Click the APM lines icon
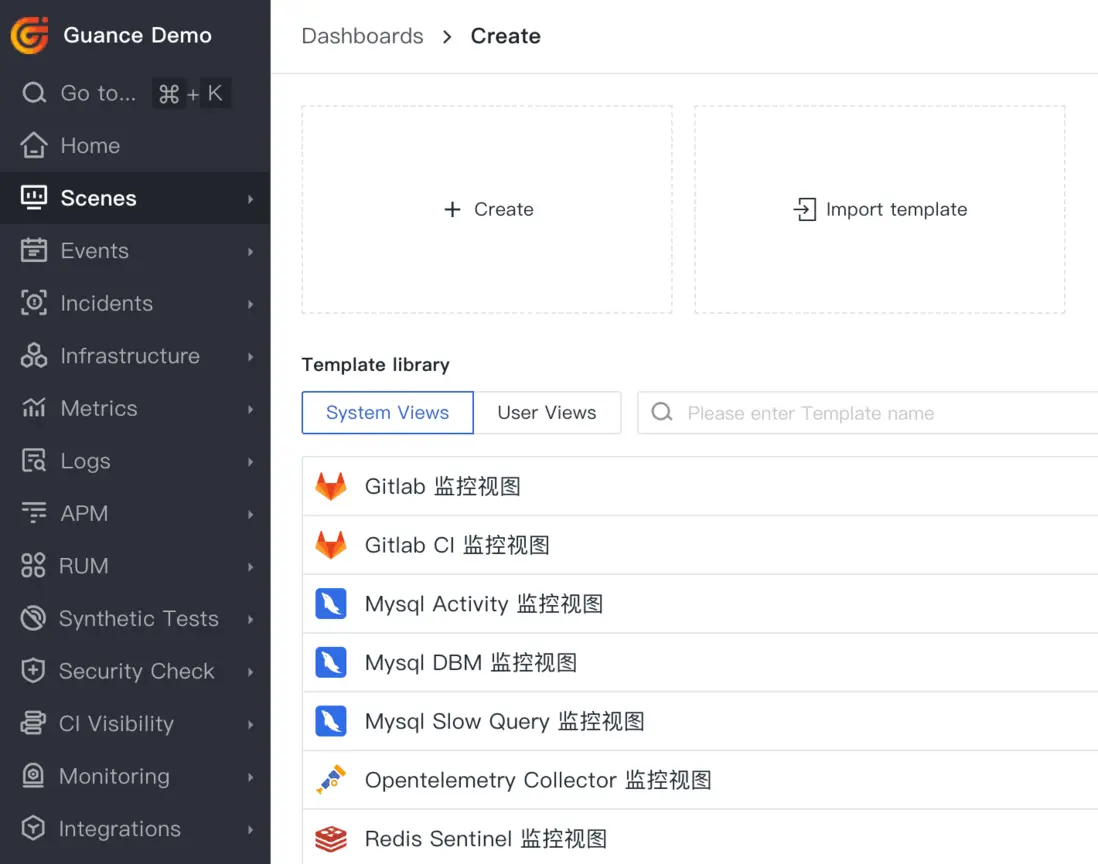Viewport: 1098px width, 864px height. point(34,513)
